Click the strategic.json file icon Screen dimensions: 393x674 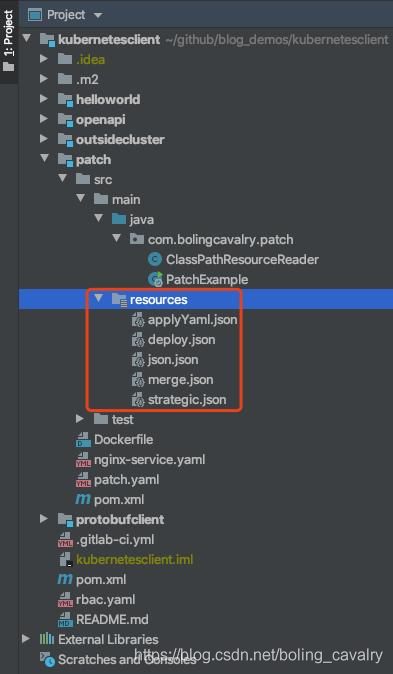(x=138, y=400)
